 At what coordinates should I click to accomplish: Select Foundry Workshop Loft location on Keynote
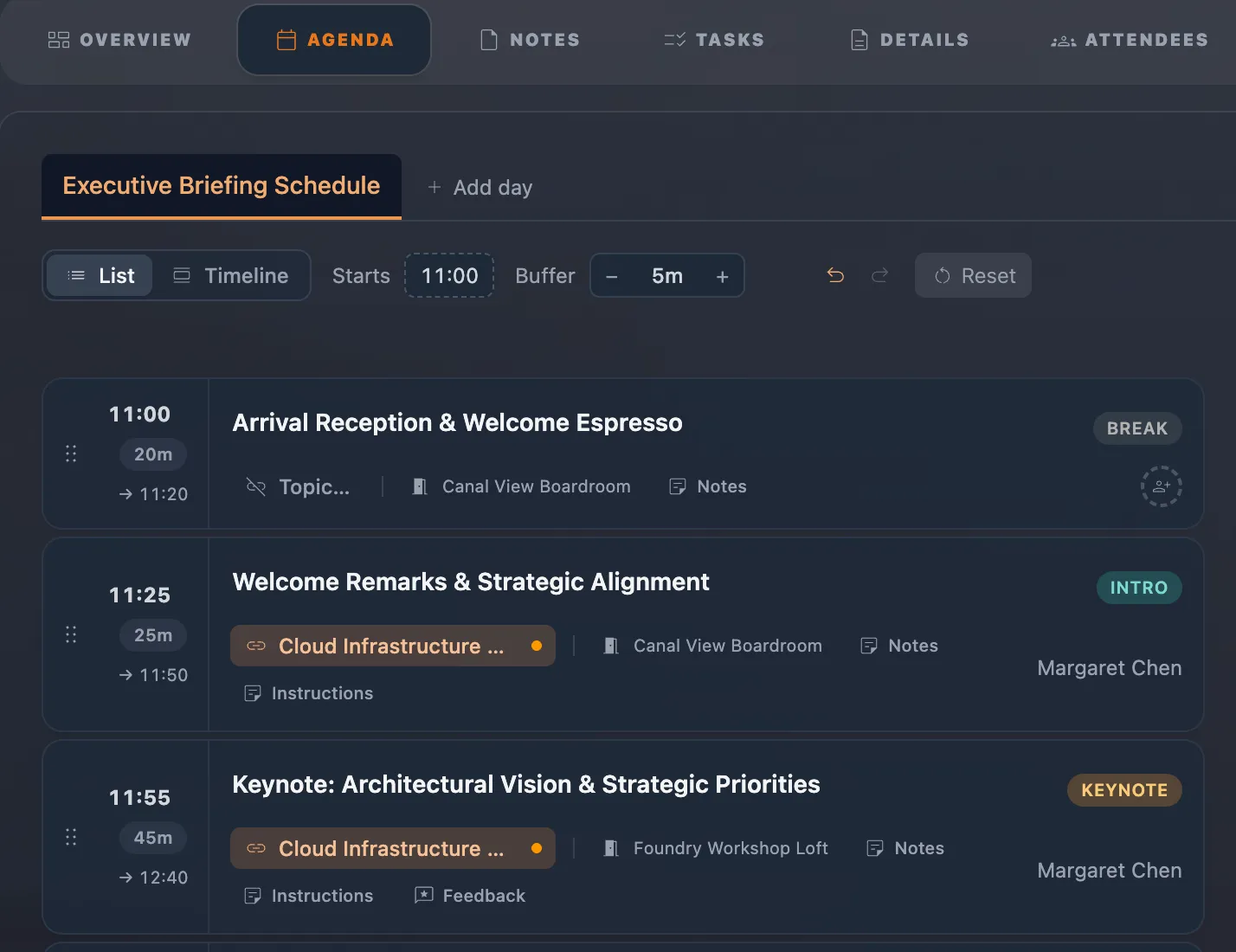click(x=716, y=848)
